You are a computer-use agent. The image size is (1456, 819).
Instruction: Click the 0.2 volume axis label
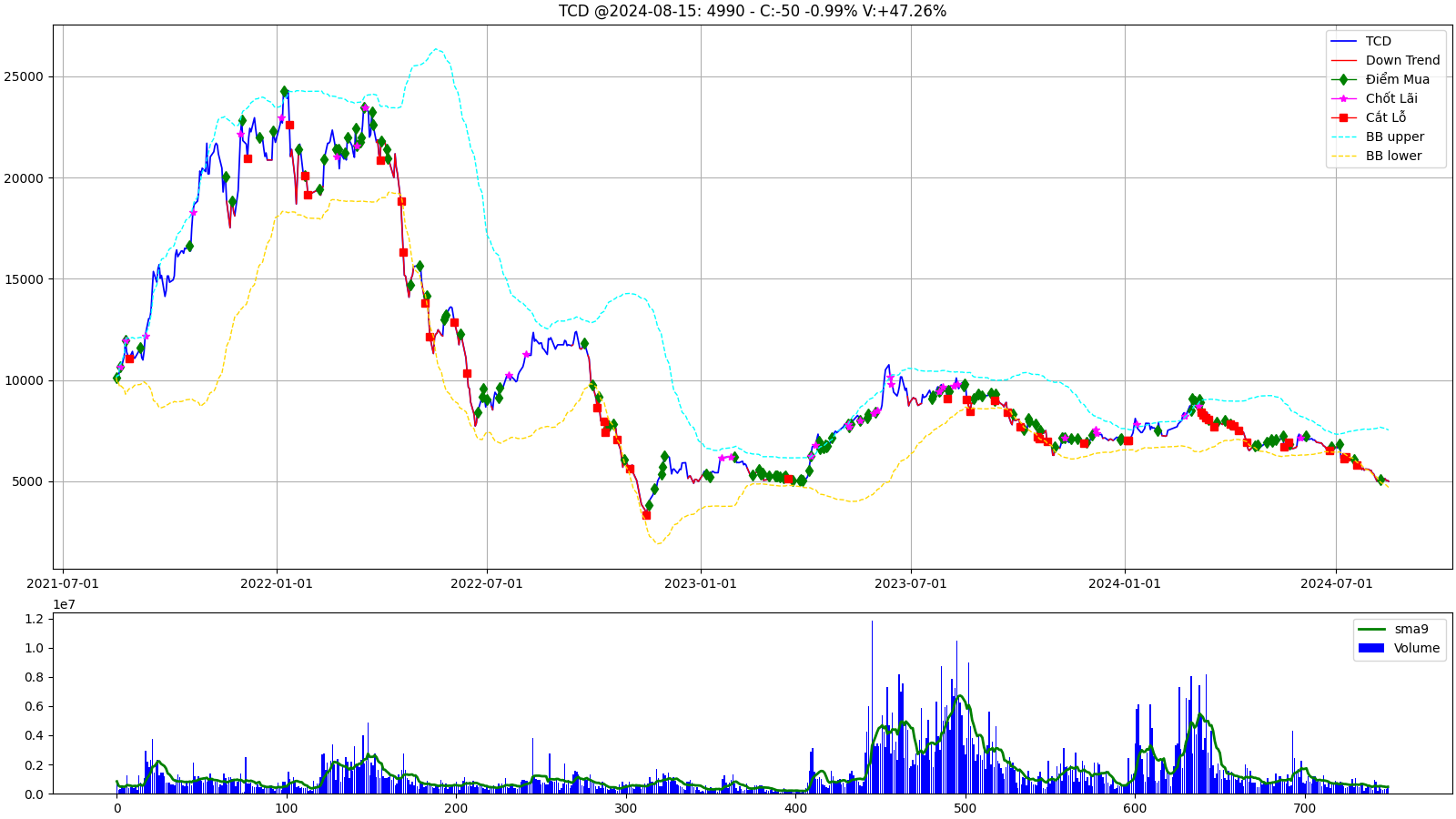(34, 765)
